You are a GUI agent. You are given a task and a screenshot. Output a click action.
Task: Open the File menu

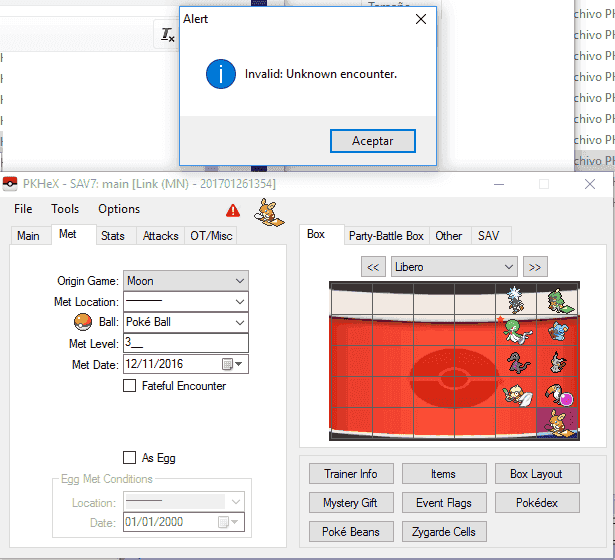[23, 209]
